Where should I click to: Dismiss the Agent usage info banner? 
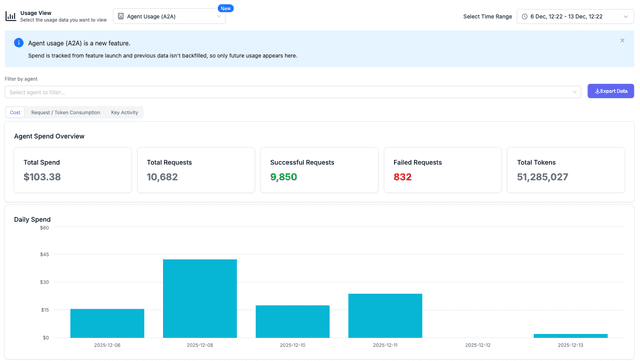click(622, 40)
